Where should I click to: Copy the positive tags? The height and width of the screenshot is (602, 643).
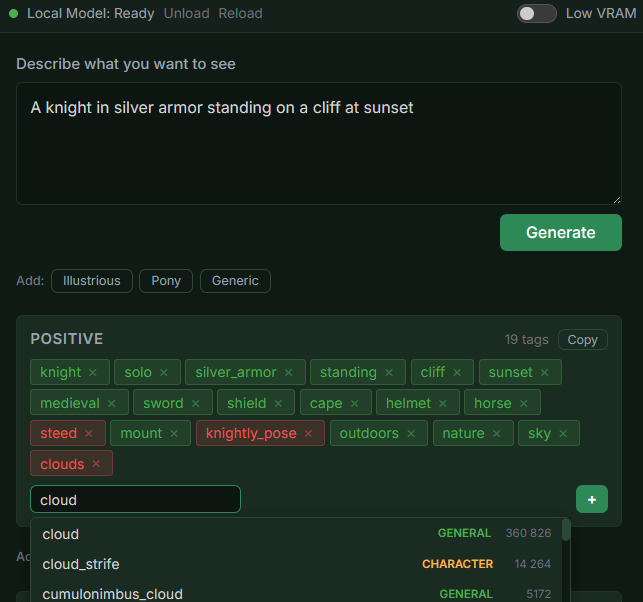pyautogui.click(x=582, y=340)
